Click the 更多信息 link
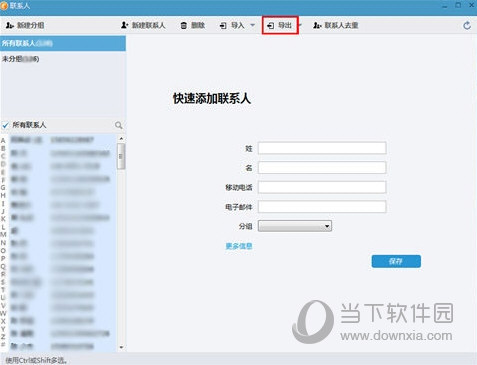Screen dimensions: 477x365 (239, 246)
